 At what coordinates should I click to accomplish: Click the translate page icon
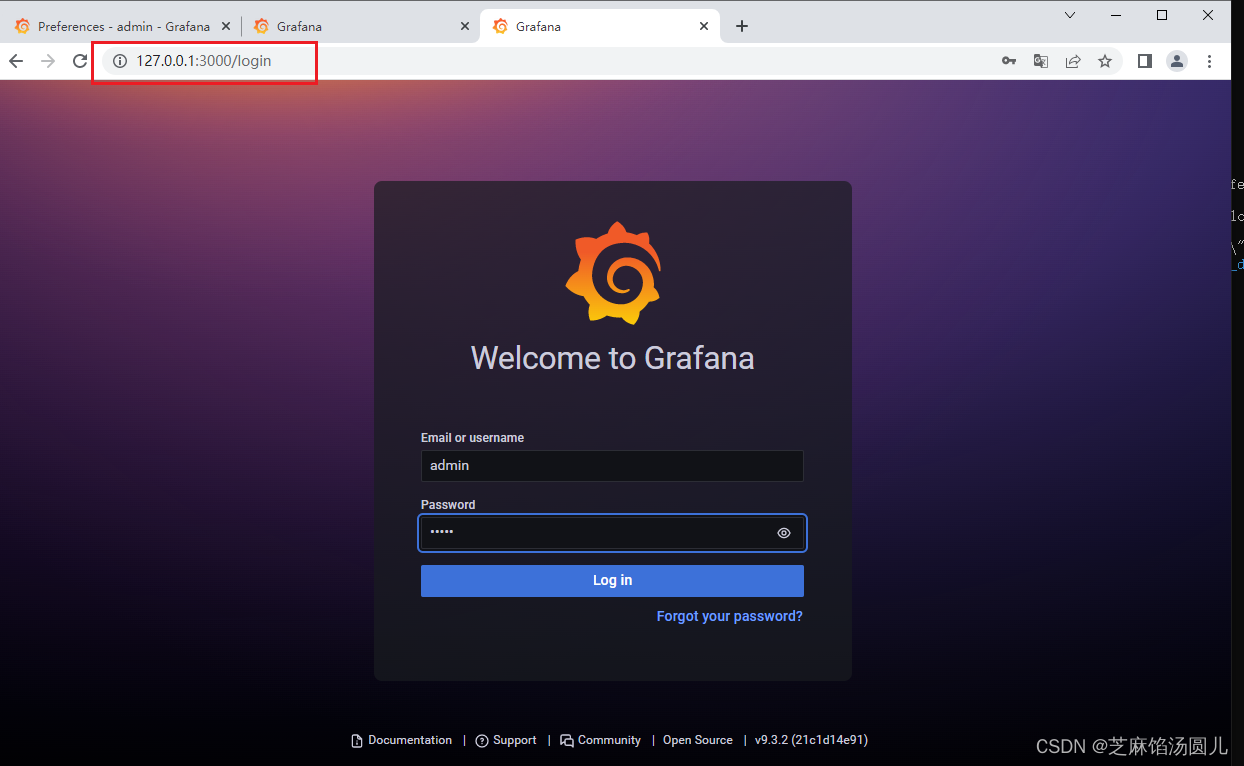pos(1041,61)
